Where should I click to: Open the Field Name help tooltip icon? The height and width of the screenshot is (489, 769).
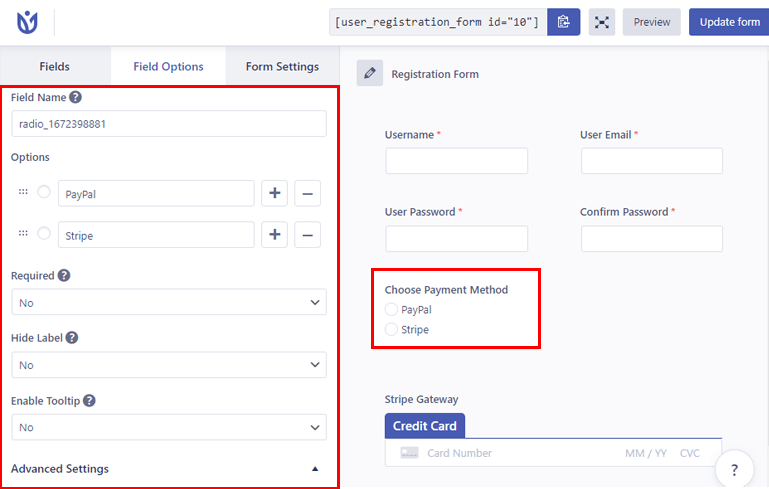click(76, 97)
